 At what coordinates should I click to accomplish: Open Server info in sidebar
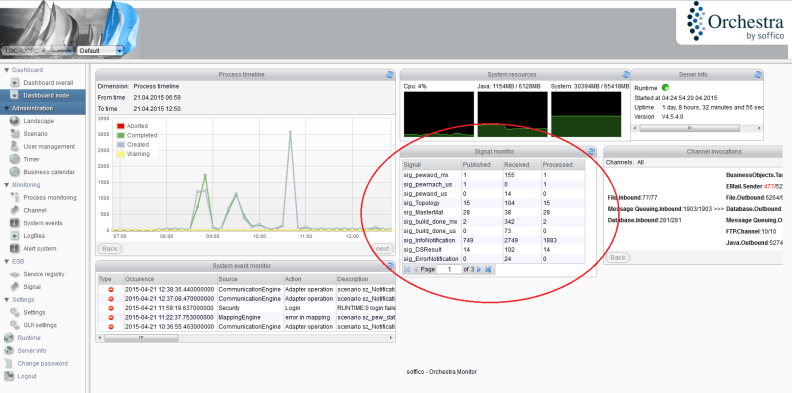click(x=32, y=351)
